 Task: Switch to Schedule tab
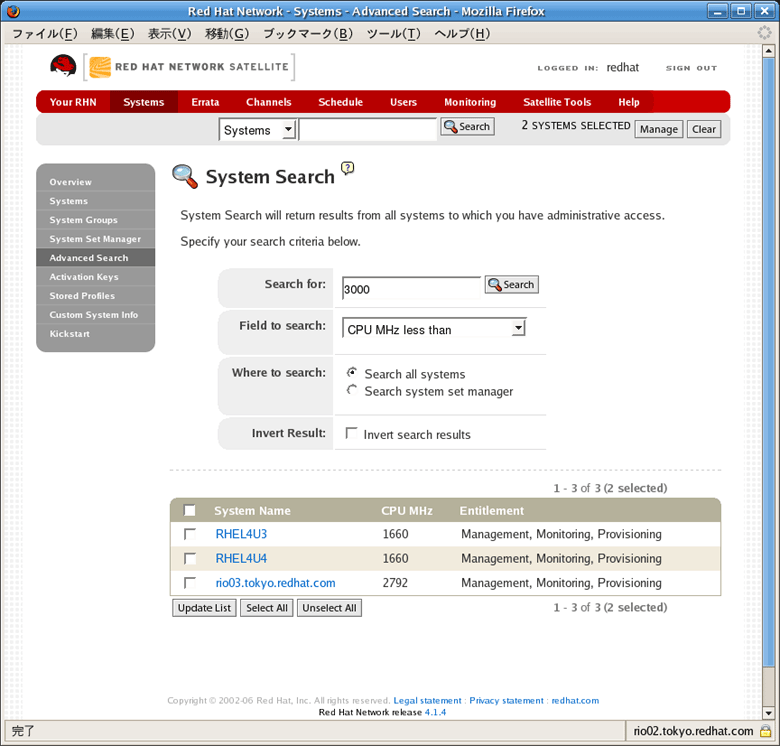[x=341, y=102]
